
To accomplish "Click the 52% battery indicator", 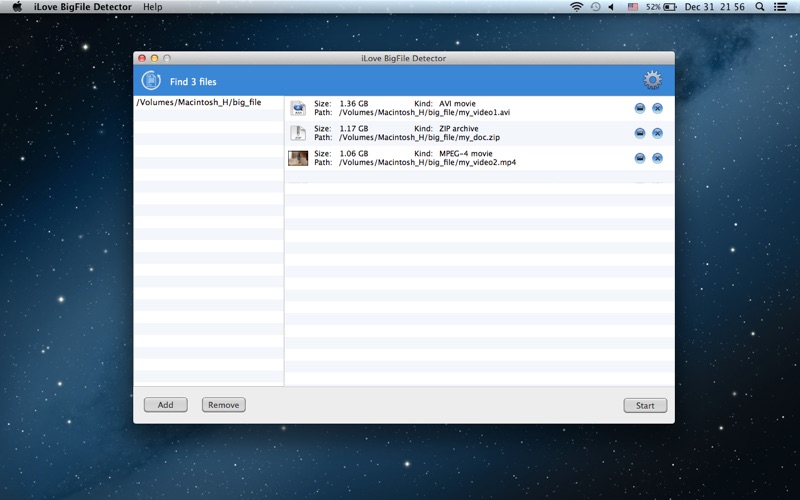I will tap(661, 7).
